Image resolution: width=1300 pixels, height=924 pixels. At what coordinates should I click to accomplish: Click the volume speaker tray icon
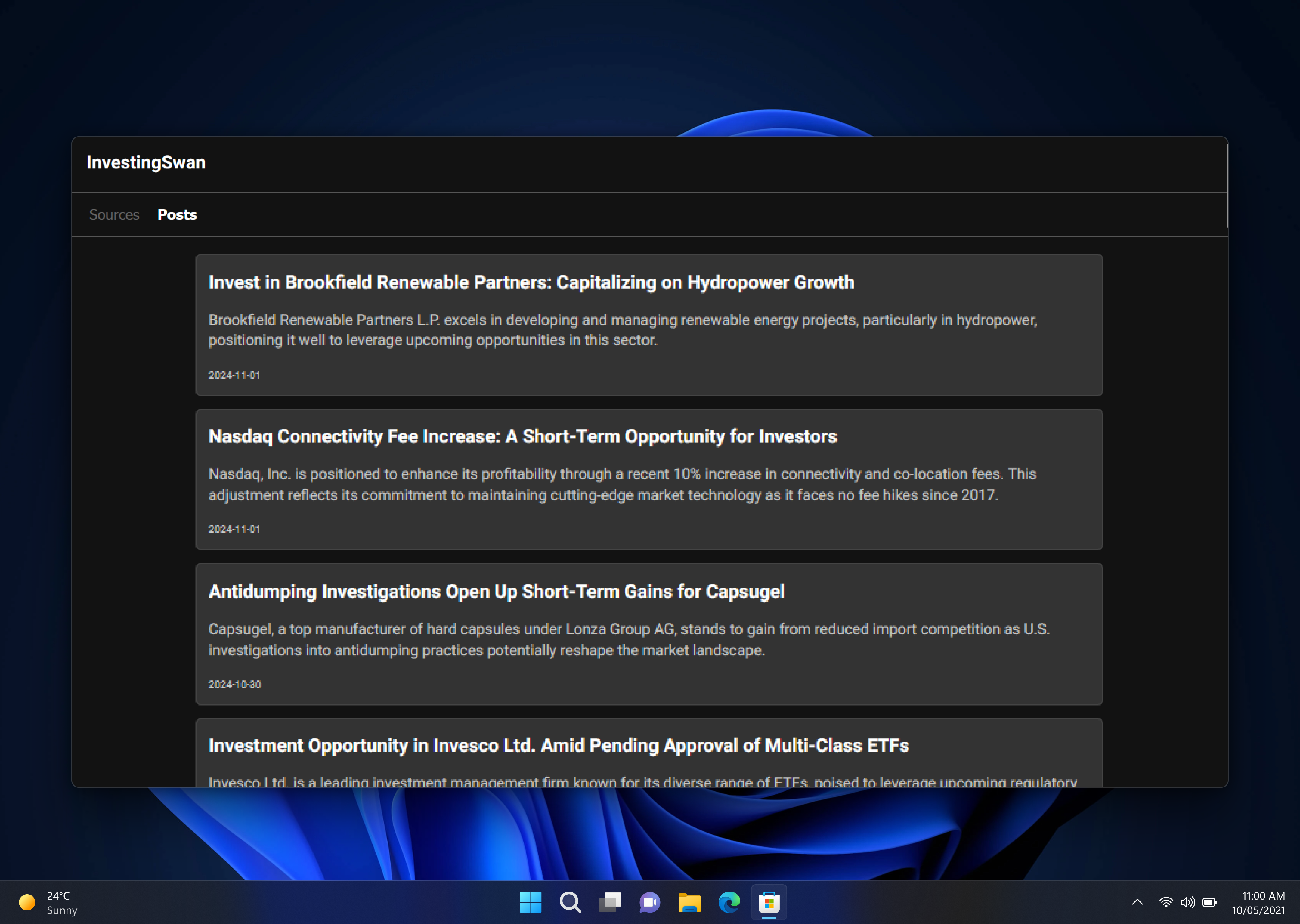(x=1187, y=902)
